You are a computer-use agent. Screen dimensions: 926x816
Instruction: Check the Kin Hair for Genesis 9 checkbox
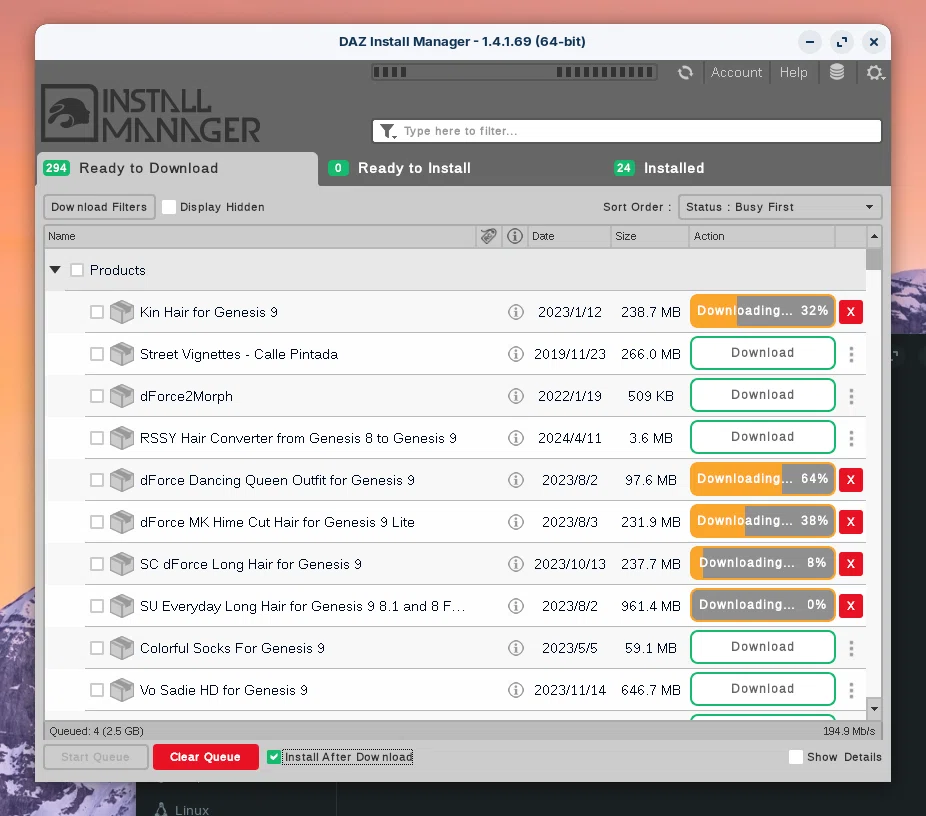click(97, 312)
